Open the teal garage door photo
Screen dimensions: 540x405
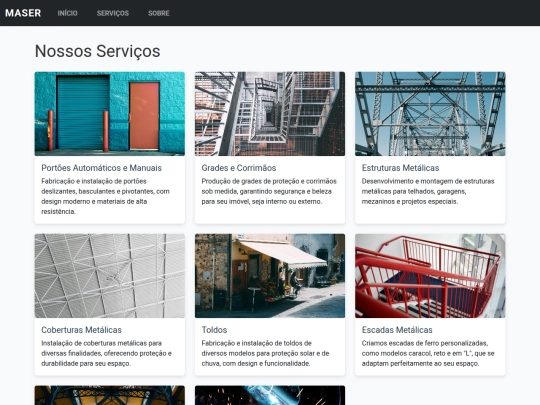110,114
